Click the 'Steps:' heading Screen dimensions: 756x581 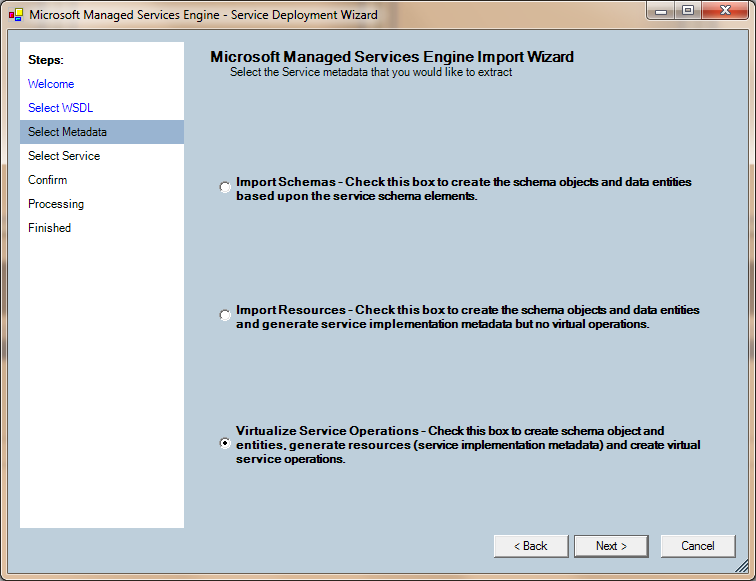tap(46, 60)
